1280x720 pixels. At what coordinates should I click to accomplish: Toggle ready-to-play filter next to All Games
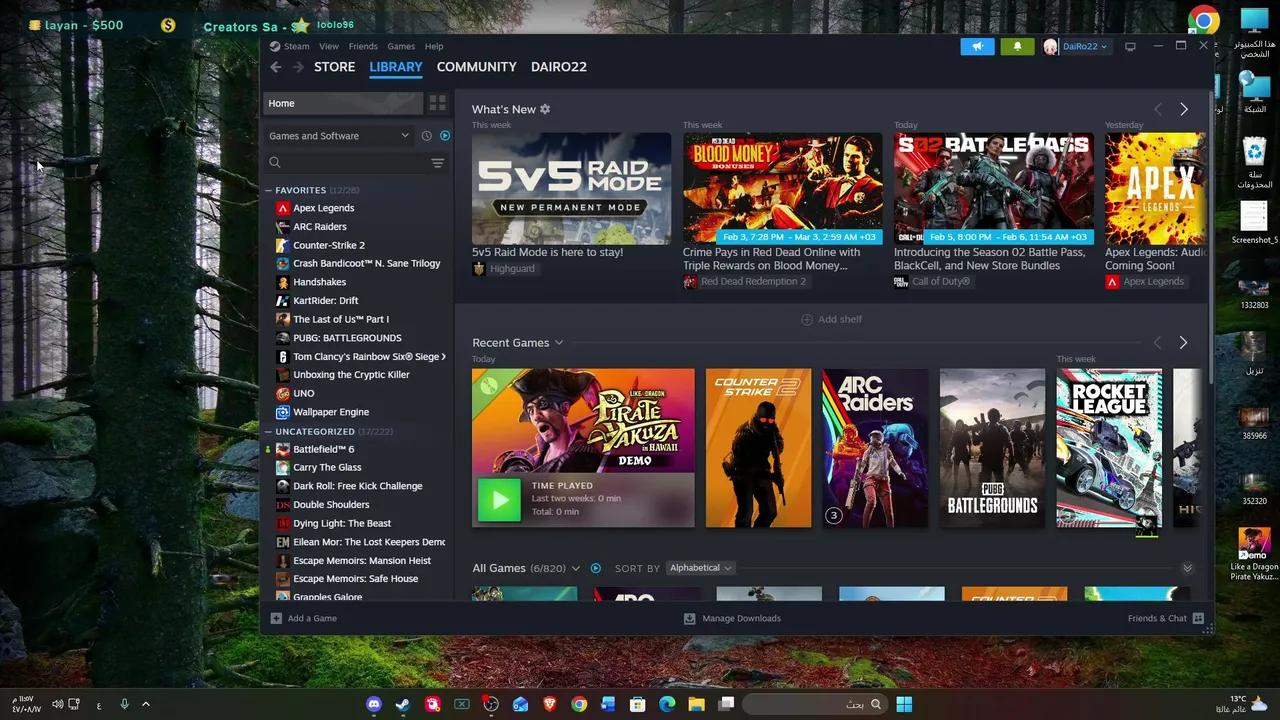596,568
